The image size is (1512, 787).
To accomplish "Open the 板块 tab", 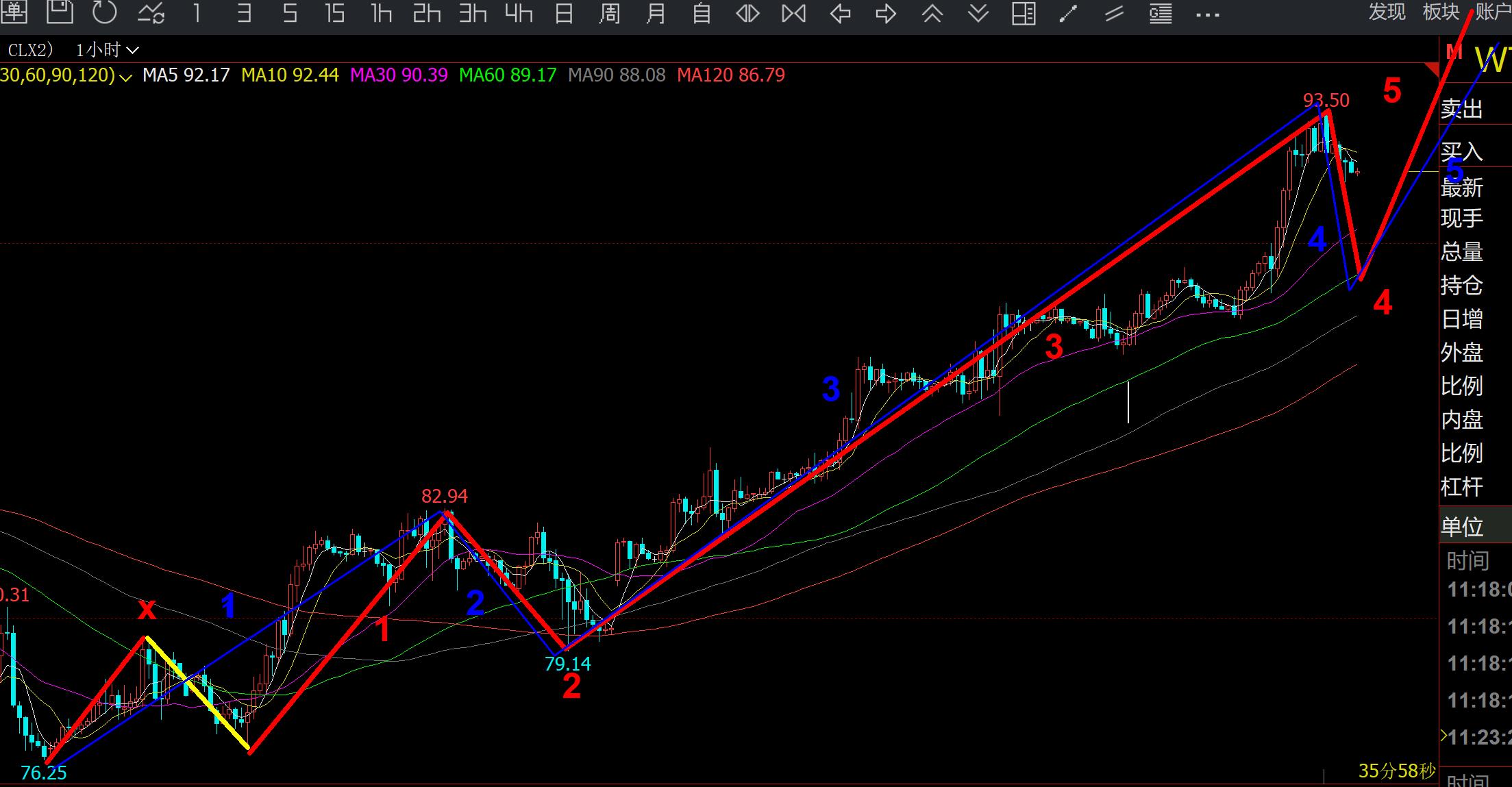I will [x=1441, y=11].
